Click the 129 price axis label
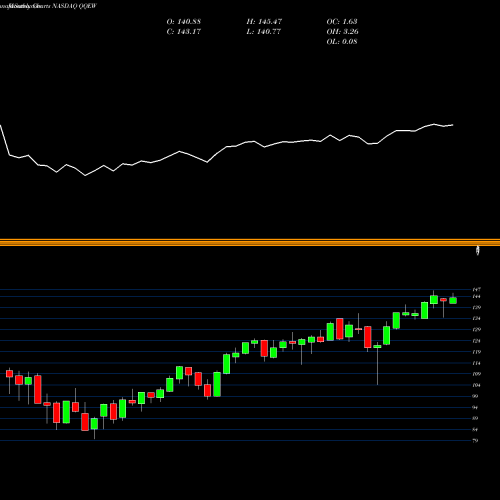This screenshot has height=500, width=500. pos(476,329)
